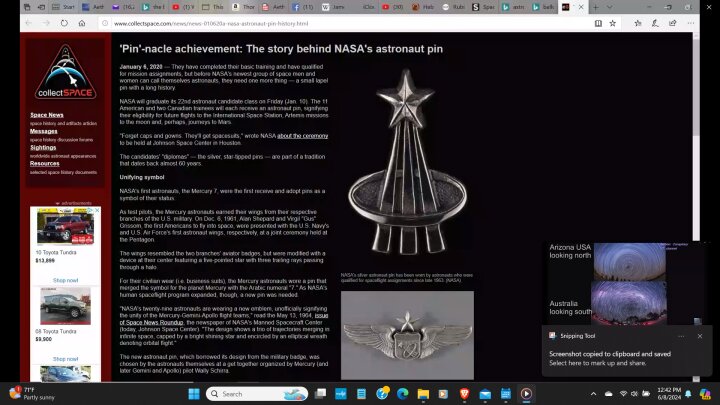The image size is (720, 405).
Task: Open browser Settings and more menu
Action: click(x=691, y=23)
